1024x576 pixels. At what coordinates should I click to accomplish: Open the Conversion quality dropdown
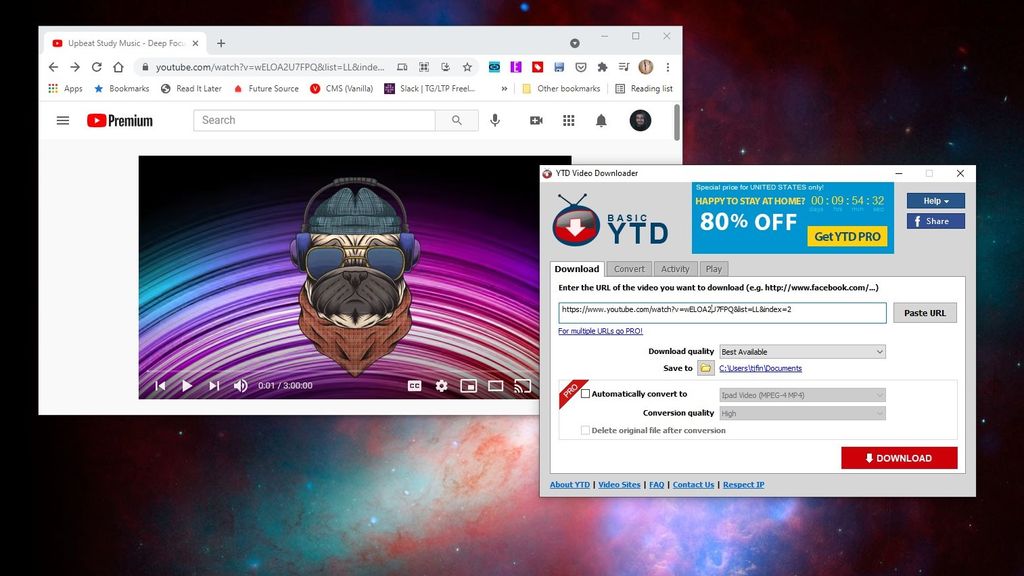pos(802,412)
